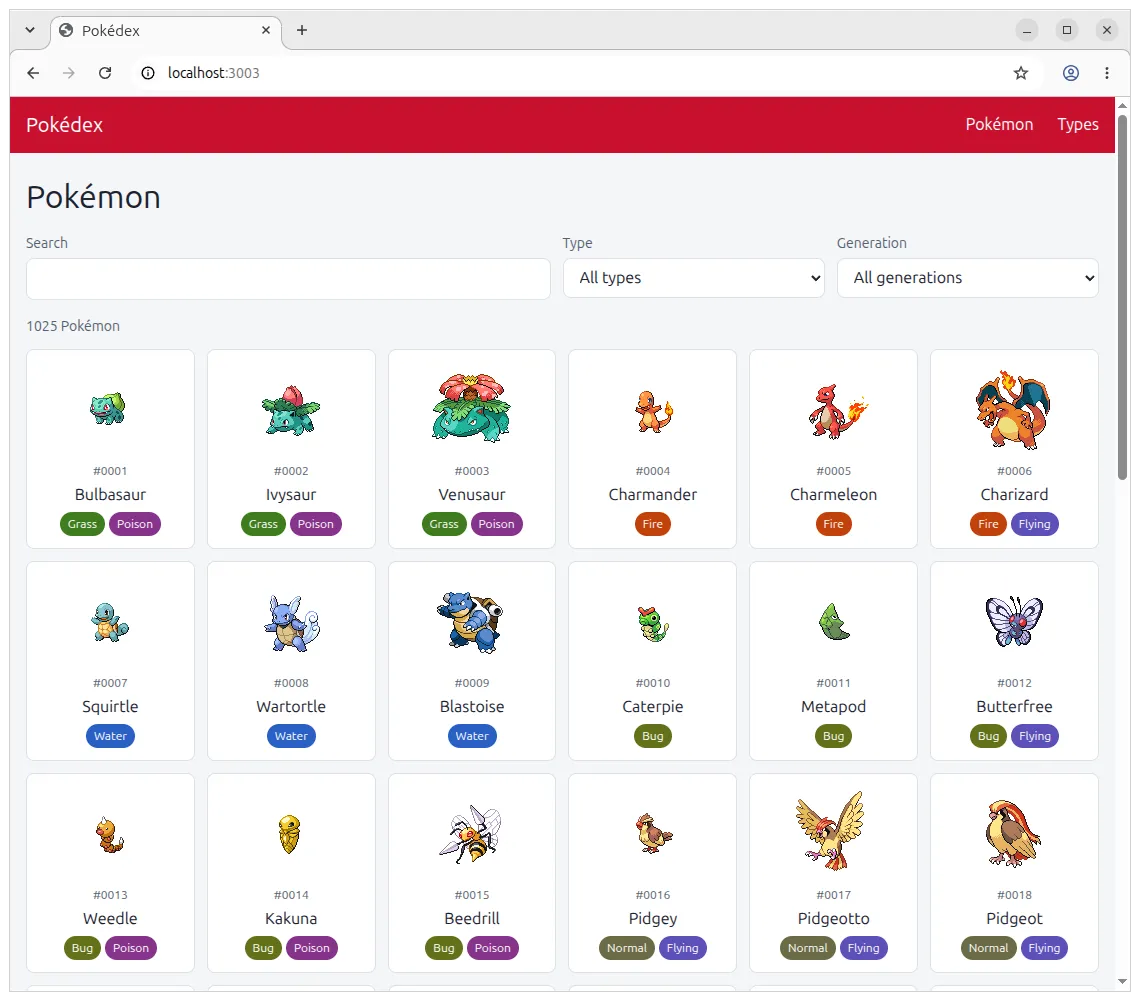Click the browser forward arrow

click(x=68, y=73)
